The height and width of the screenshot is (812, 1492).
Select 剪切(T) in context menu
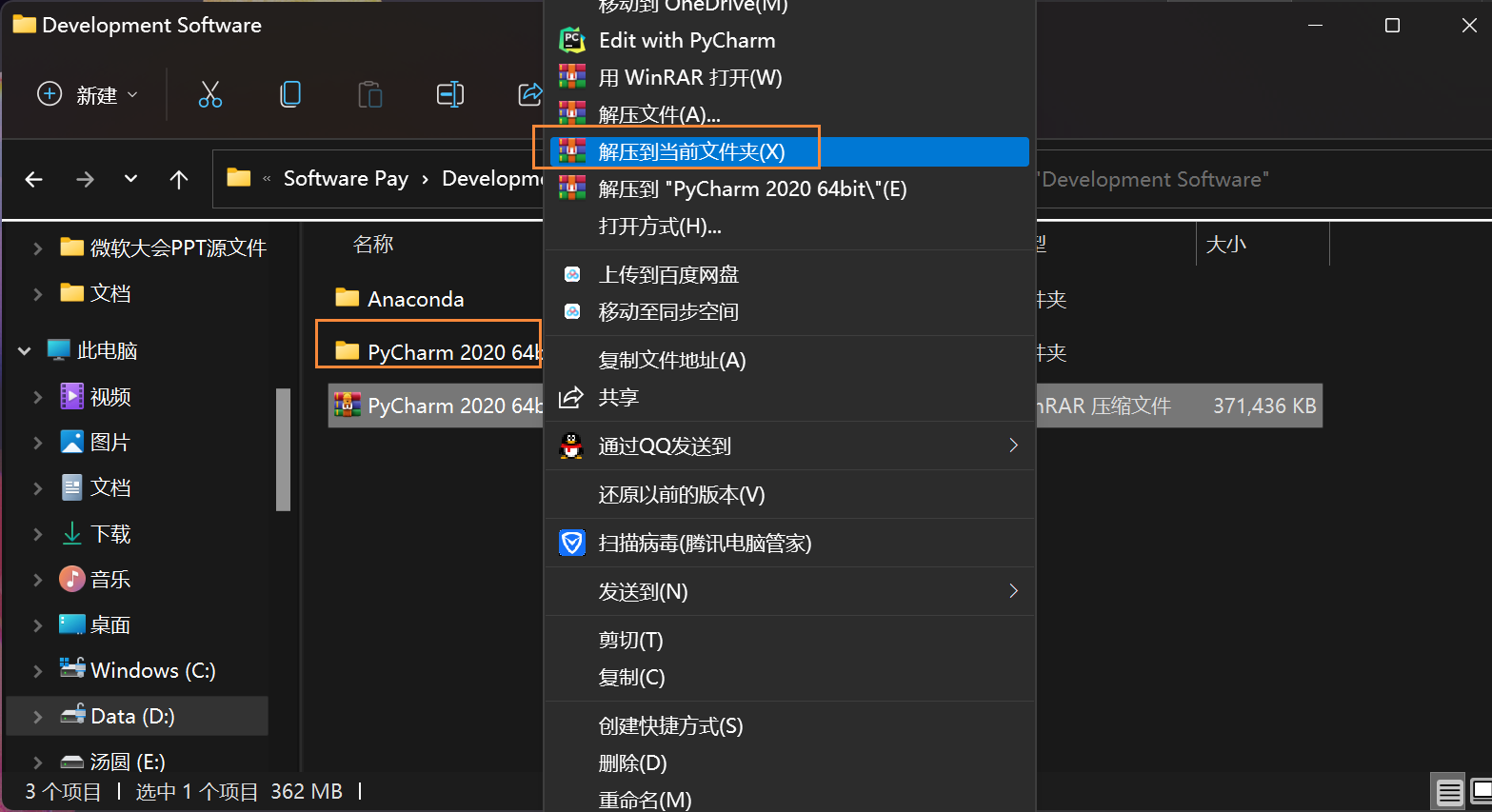(789, 640)
